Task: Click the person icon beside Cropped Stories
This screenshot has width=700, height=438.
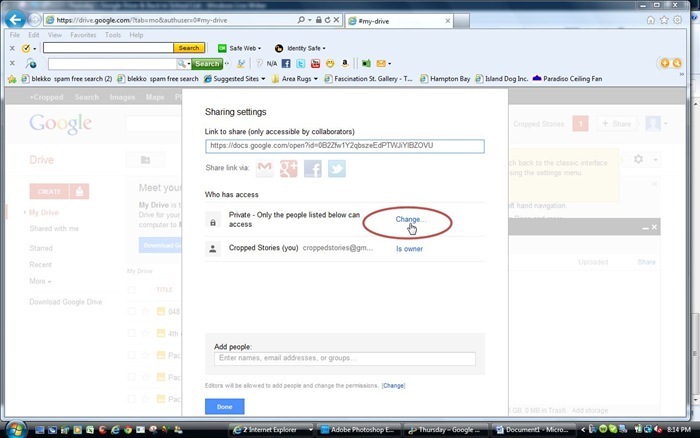Action: [213, 249]
